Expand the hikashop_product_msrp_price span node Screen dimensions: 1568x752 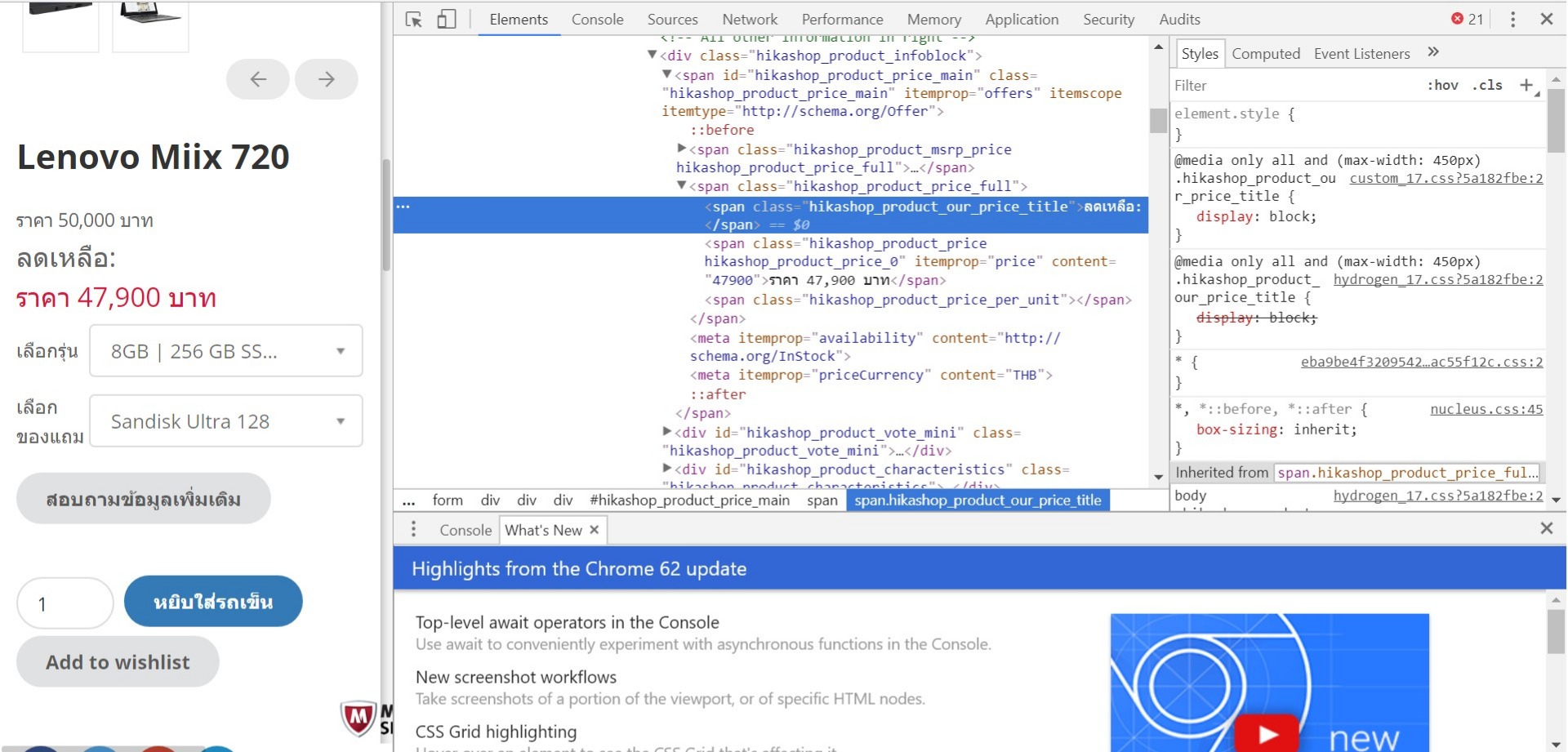coord(681,149)
